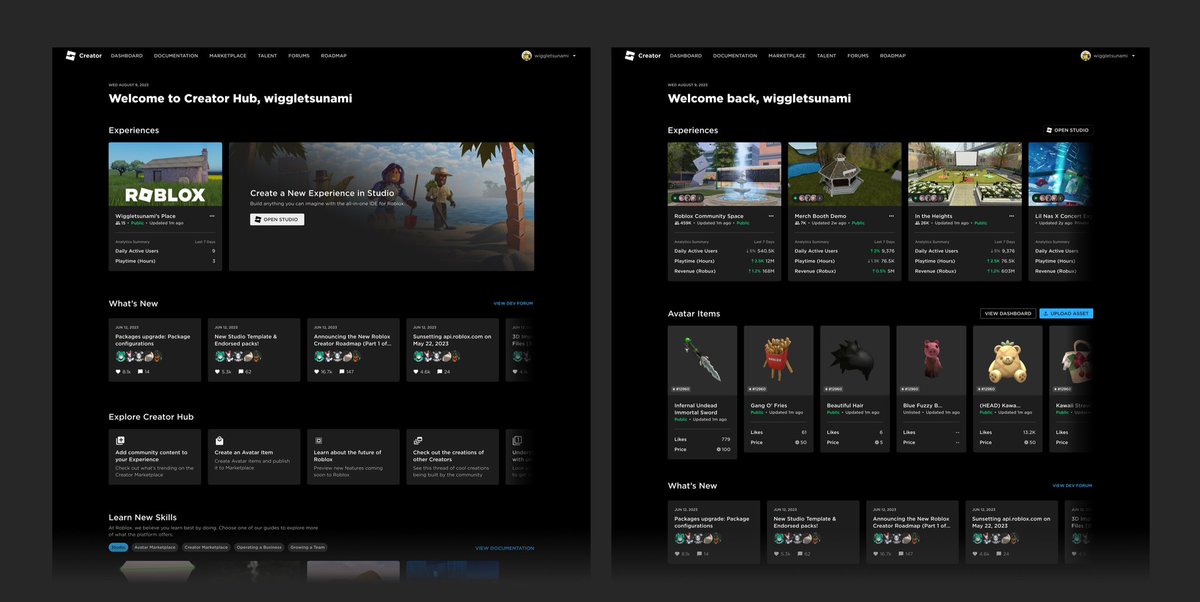The width and height of the screenshot is (1200, 602).
Task: Select Operating a Business filter chip
Action: click(x=259, y=547)
